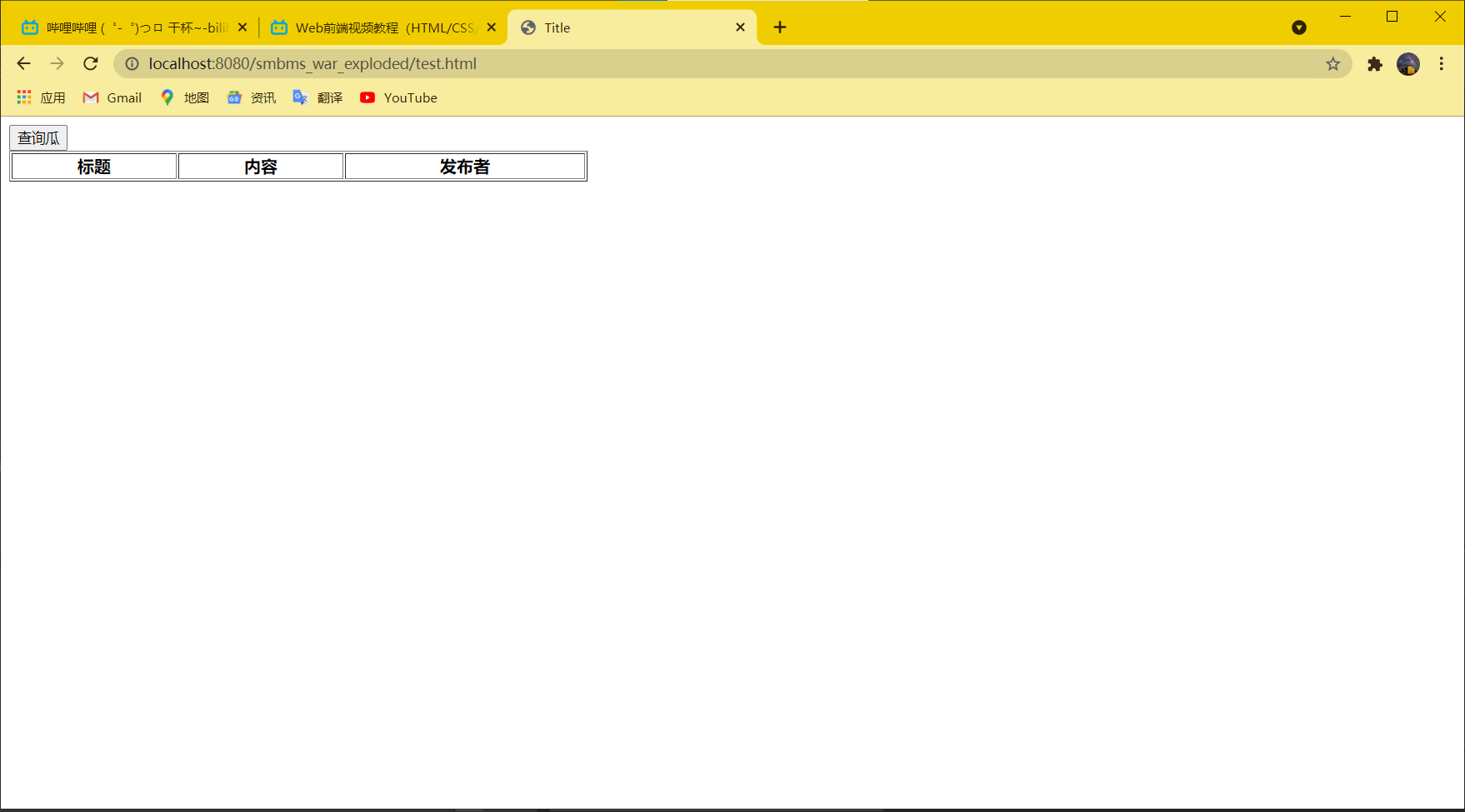
Task: Close the Title tab
Action: click(740, 27)
